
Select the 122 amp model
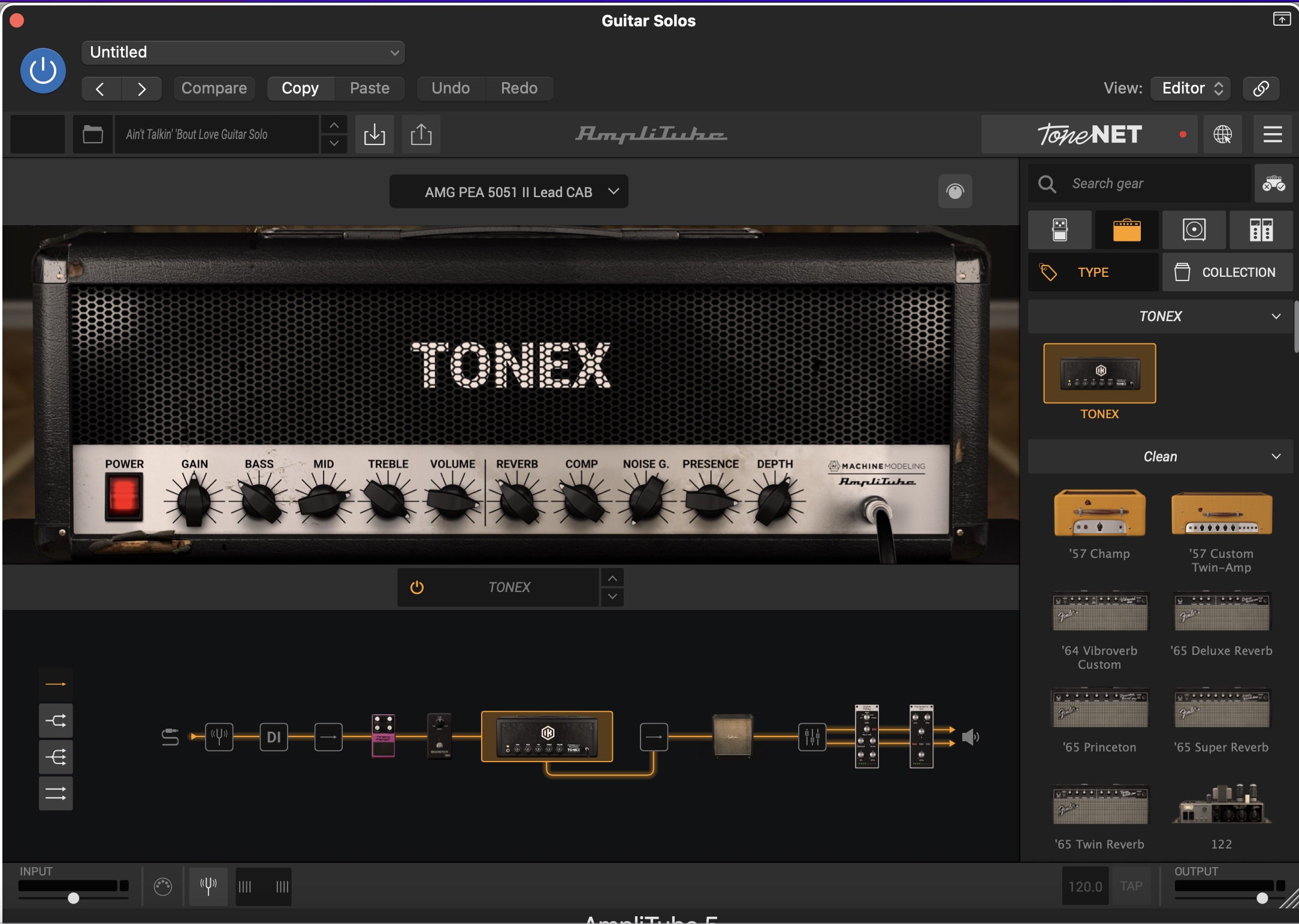click(x=1222, y=805)
